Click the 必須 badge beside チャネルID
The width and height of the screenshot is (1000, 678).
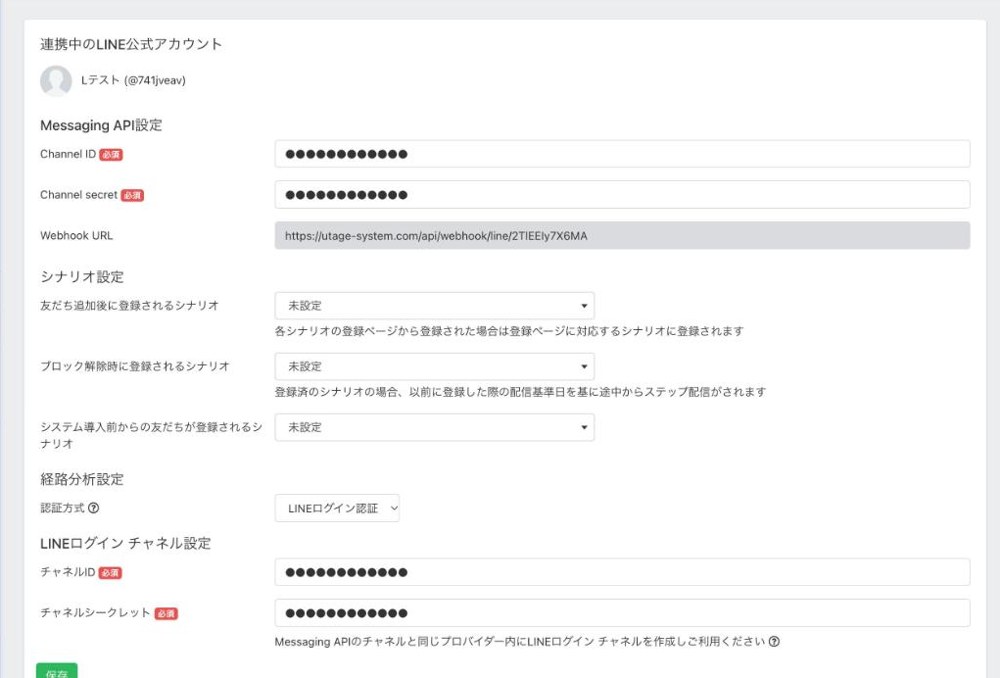110,573
